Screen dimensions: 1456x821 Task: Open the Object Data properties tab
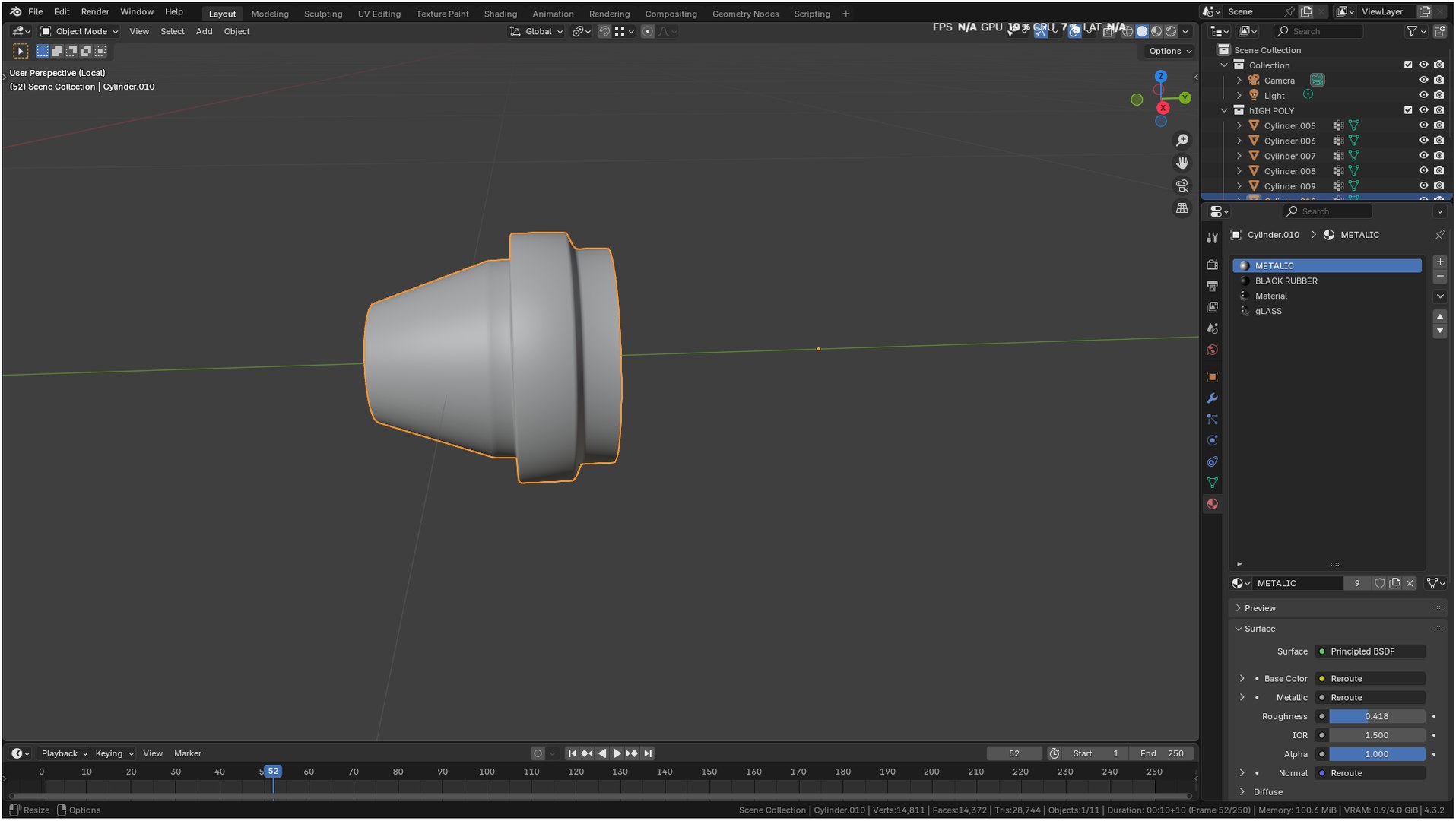point(1212,483)
